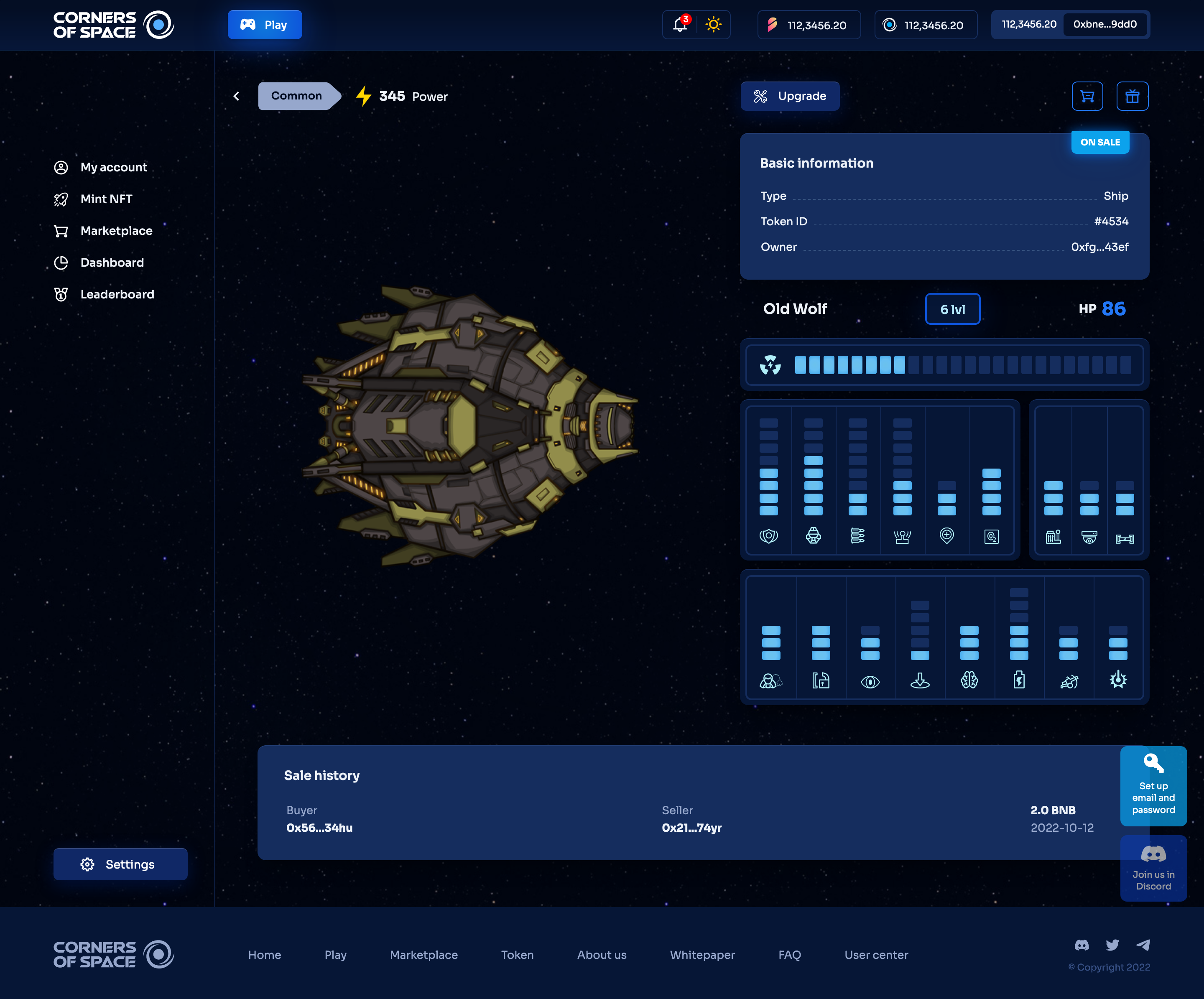Click the footer Discord icon

pyautogui.click(x=1082, y=945)
